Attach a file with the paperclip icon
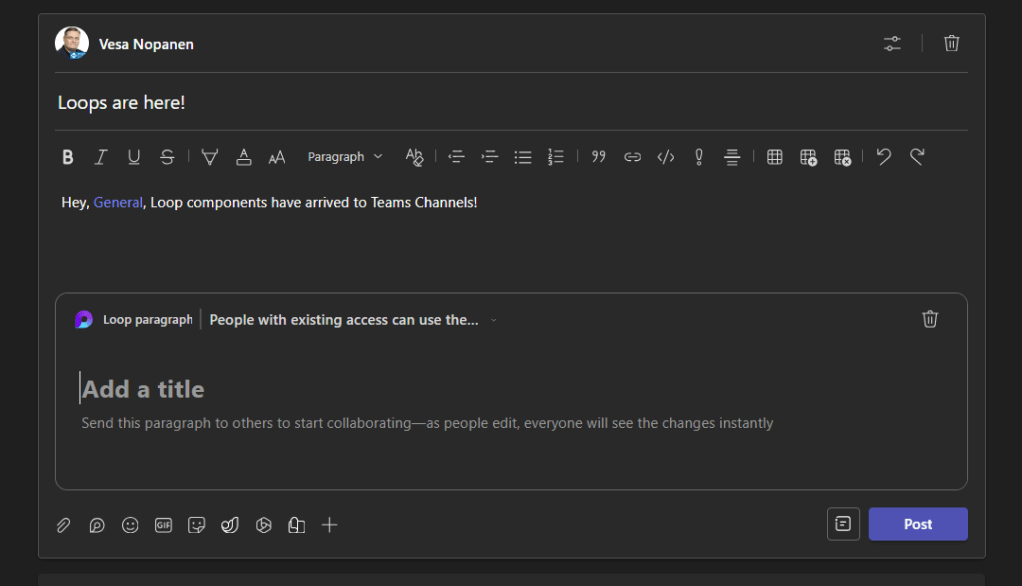 tap(63, 525)
